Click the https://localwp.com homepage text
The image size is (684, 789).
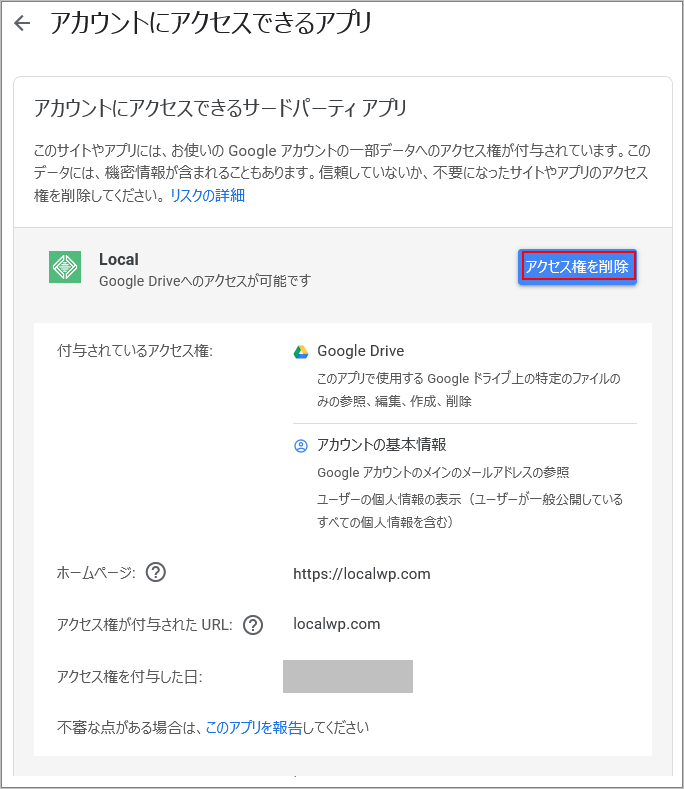coord(362,574)
